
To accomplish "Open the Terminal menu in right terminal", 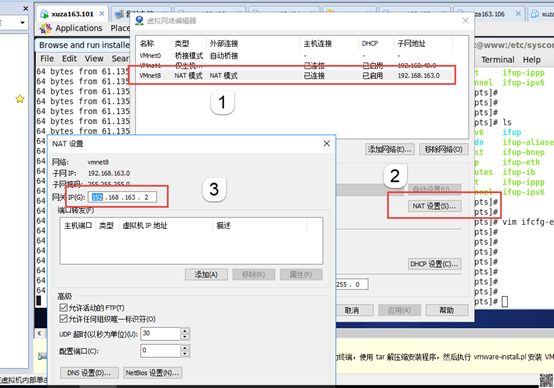I will (497, 60).
